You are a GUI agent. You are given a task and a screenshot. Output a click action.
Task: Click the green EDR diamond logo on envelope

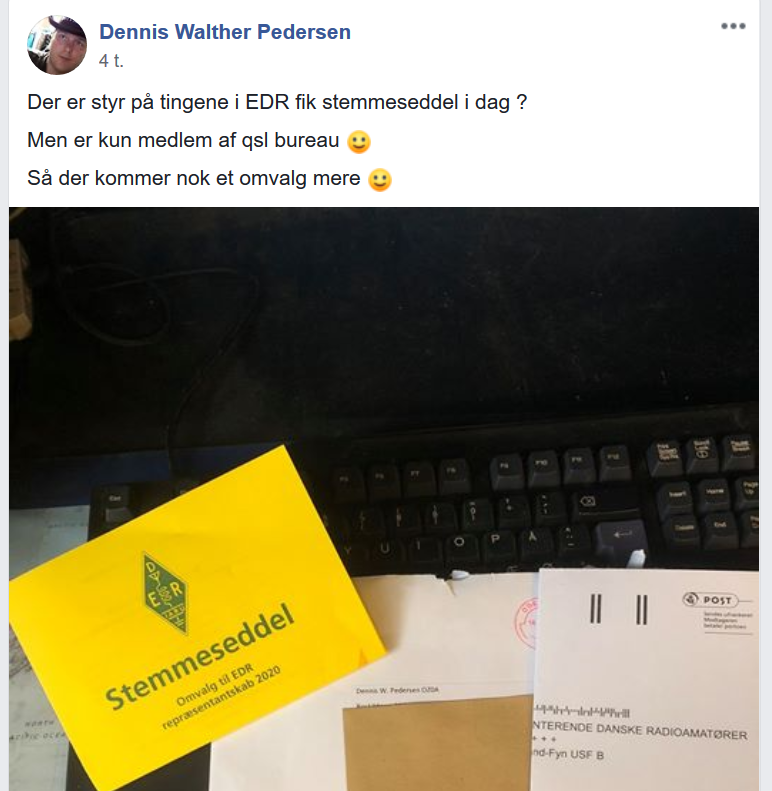(166, 593)
